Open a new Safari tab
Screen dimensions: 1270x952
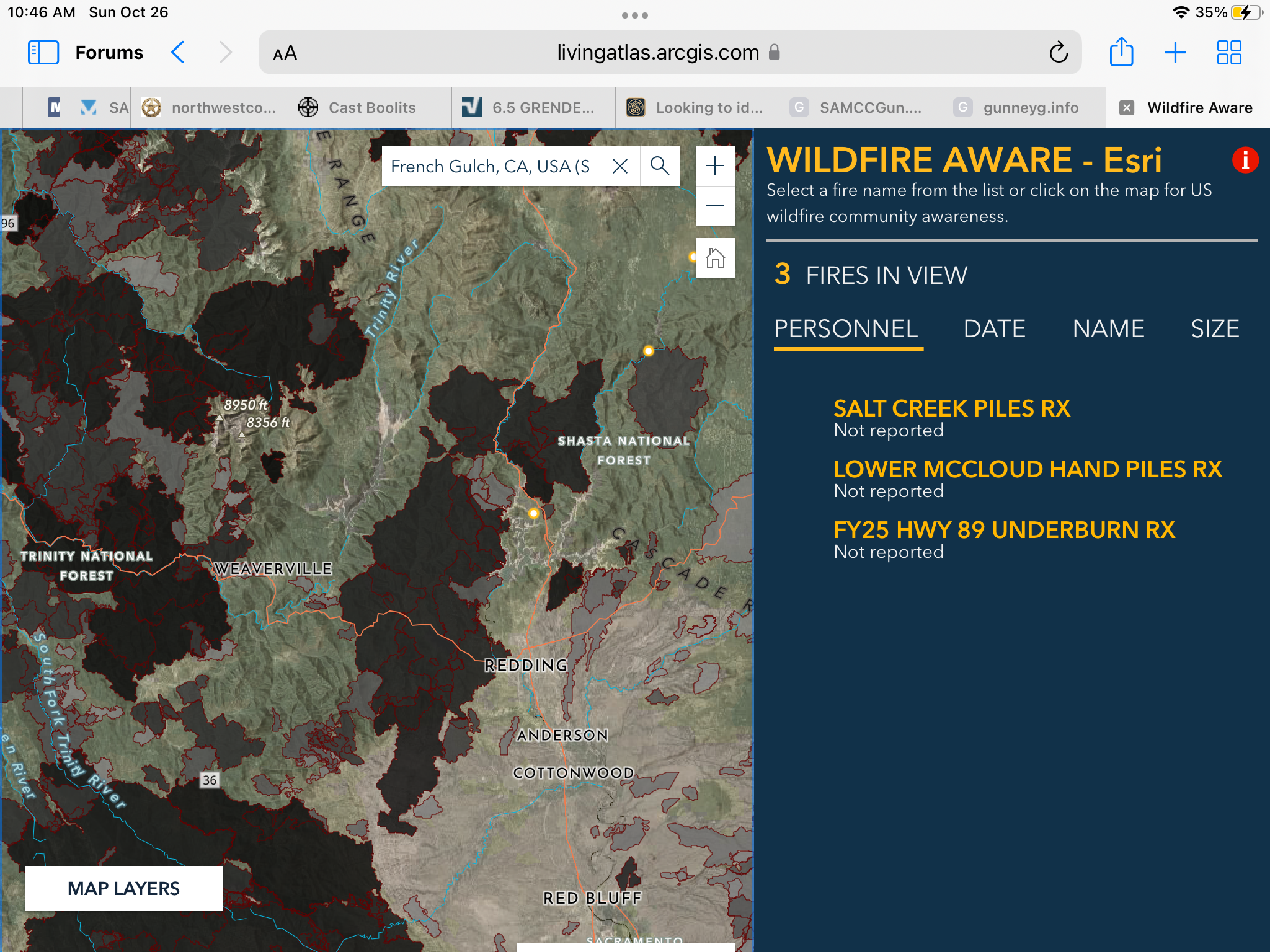1175,53
